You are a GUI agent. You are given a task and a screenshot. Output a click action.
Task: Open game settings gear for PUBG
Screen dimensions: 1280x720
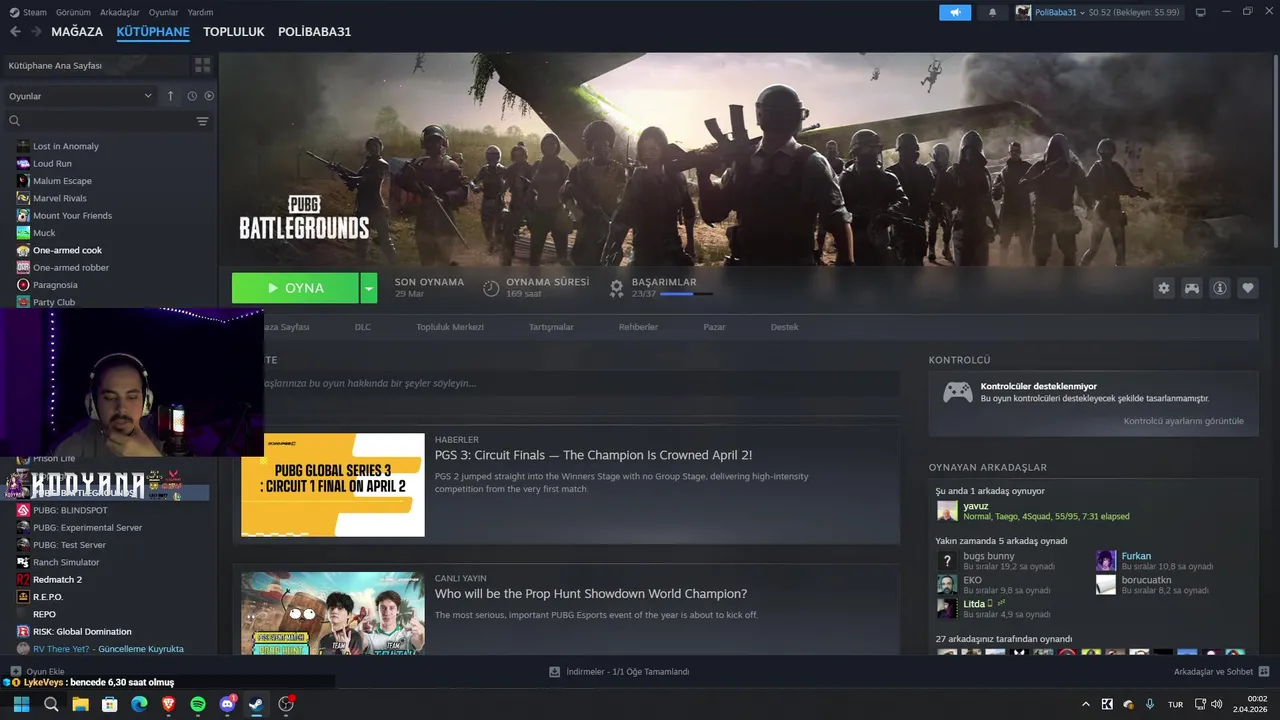pyautogui.click(x=1164, y=288)
